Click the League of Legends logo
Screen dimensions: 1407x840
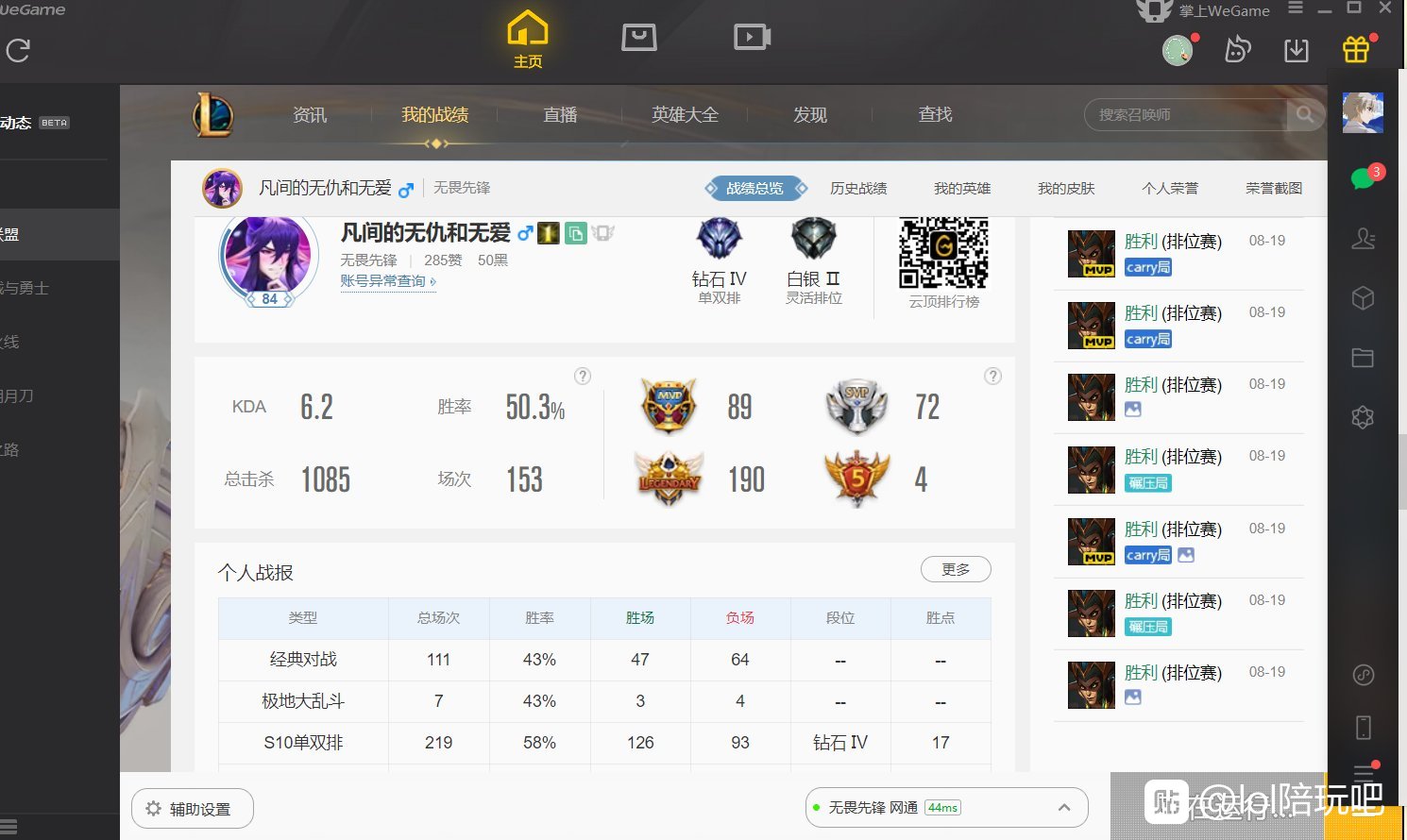[x=213, y=115]
